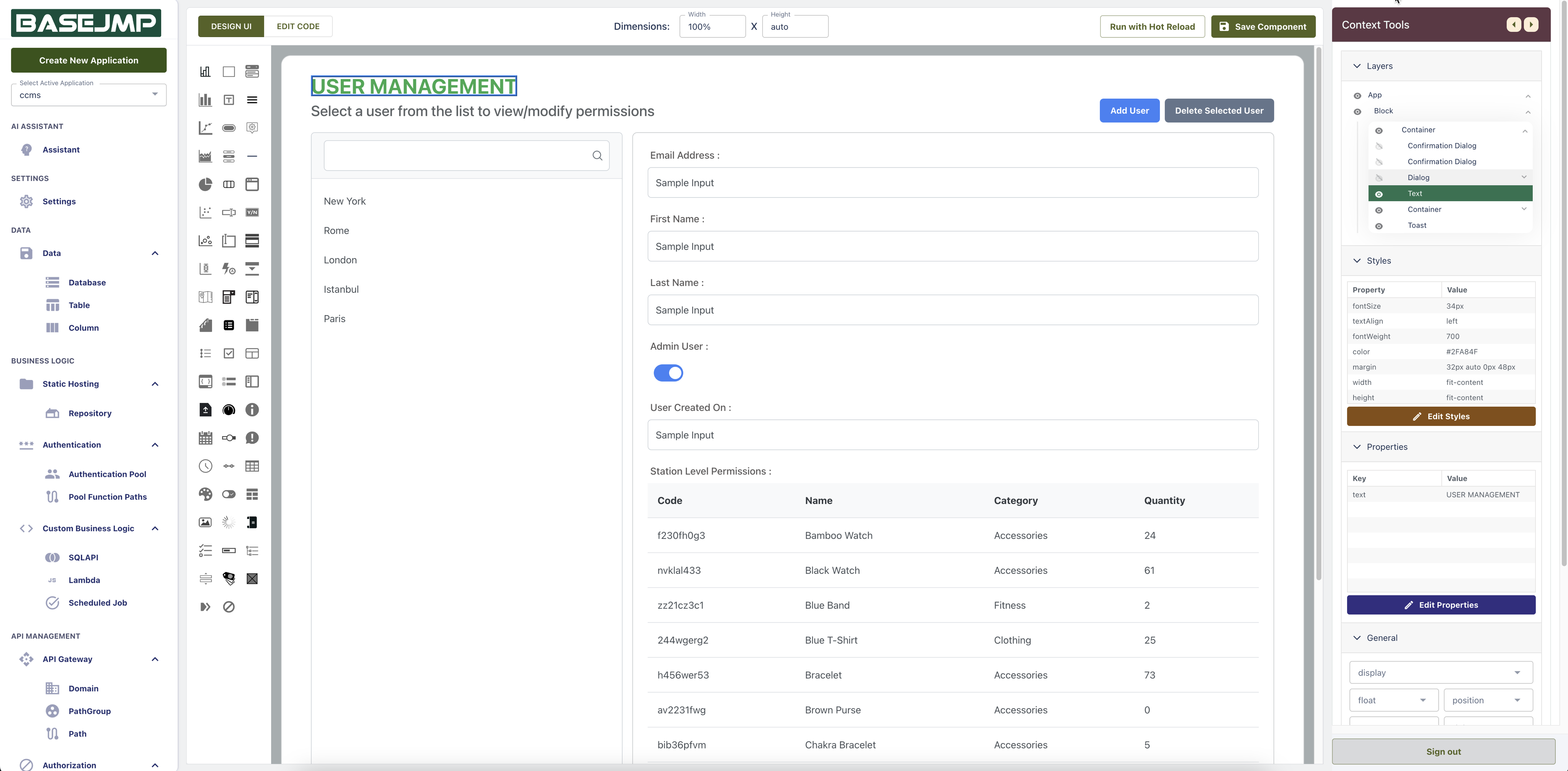Click the Save Component button

pyautogui.click(x=1263, y=26)
